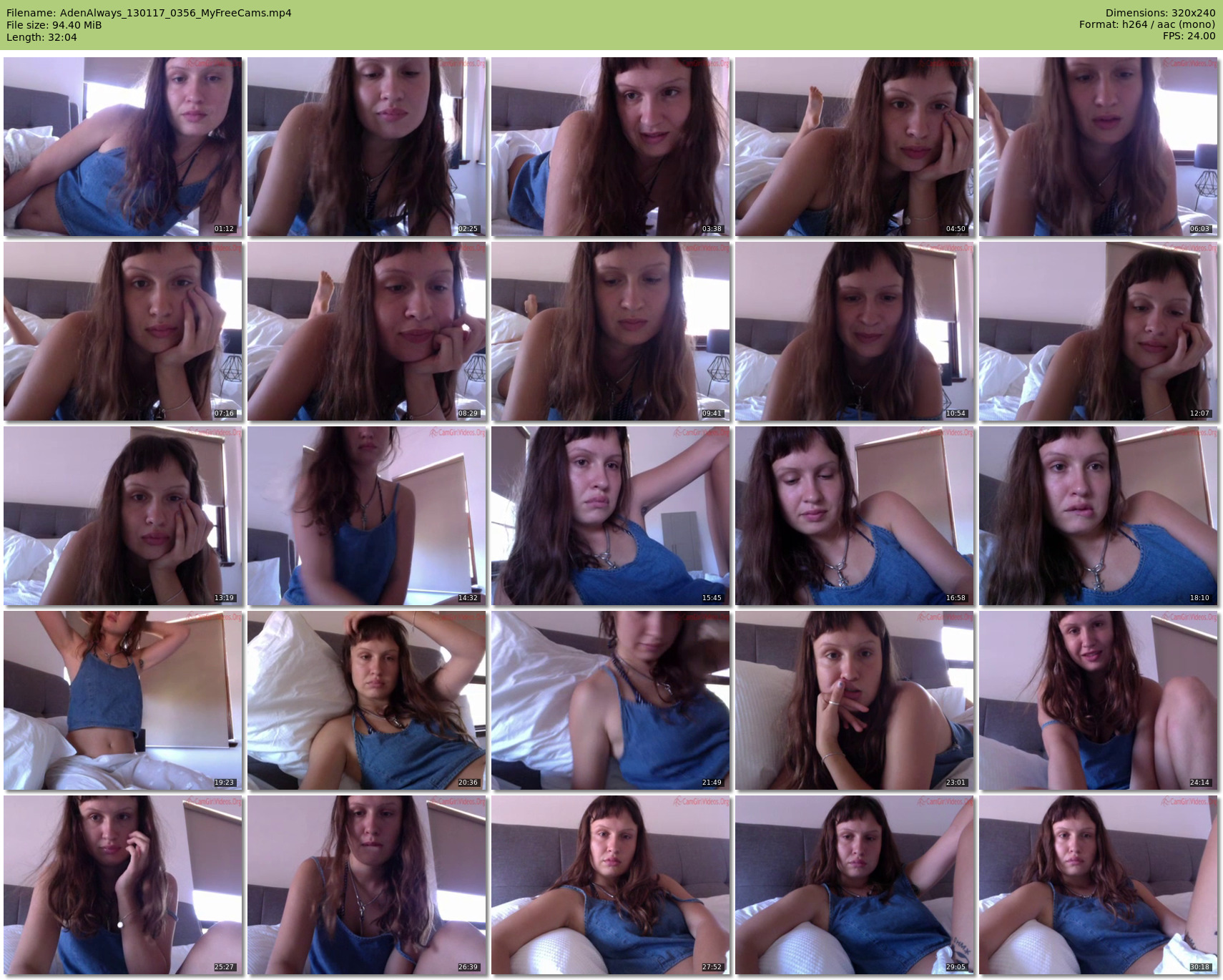
Task: Open the frame at 07:16
Action: [x=123, y=331]
